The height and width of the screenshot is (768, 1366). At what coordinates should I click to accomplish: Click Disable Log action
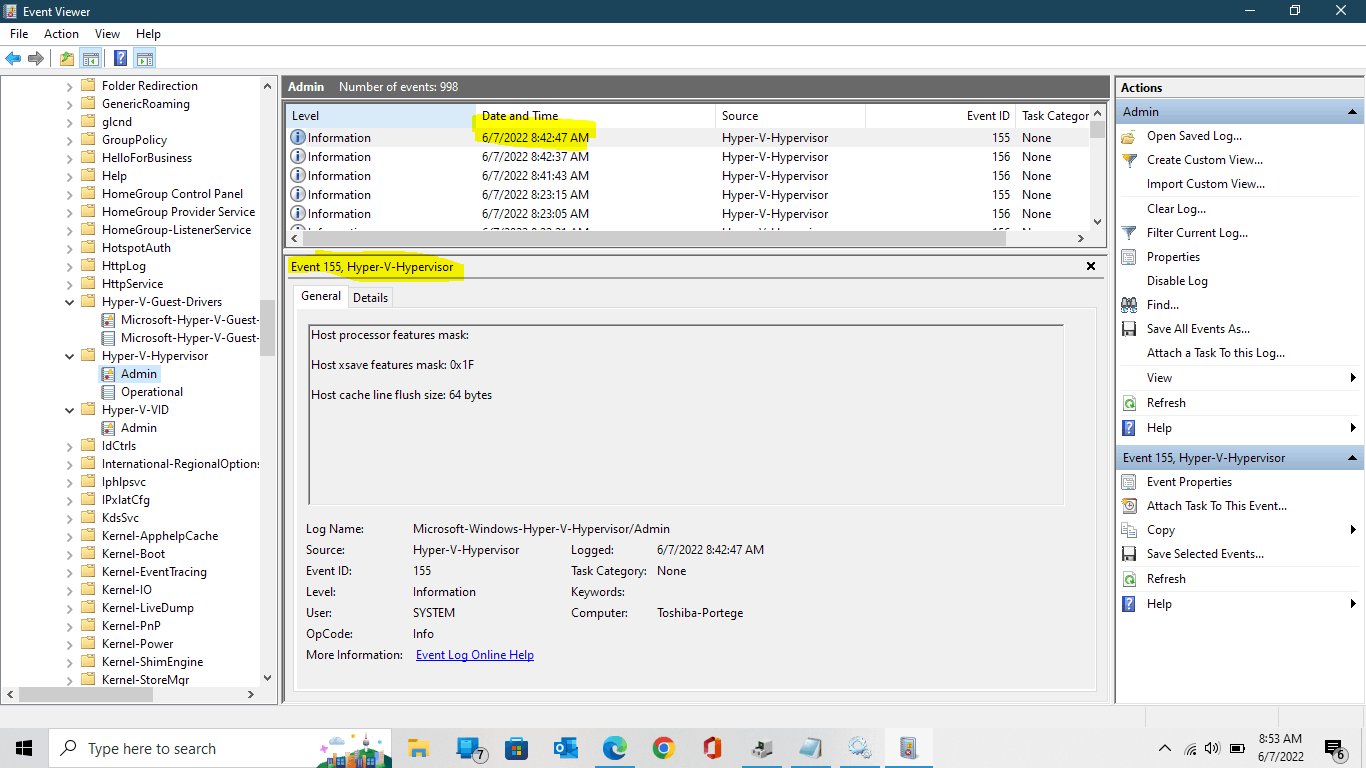(x=1177, y=281)
